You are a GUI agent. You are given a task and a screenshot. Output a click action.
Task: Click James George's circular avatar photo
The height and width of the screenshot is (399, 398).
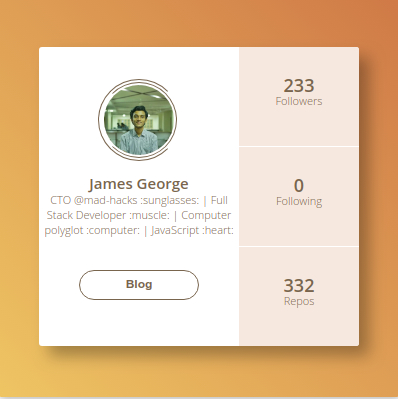[x=138, y=120]
